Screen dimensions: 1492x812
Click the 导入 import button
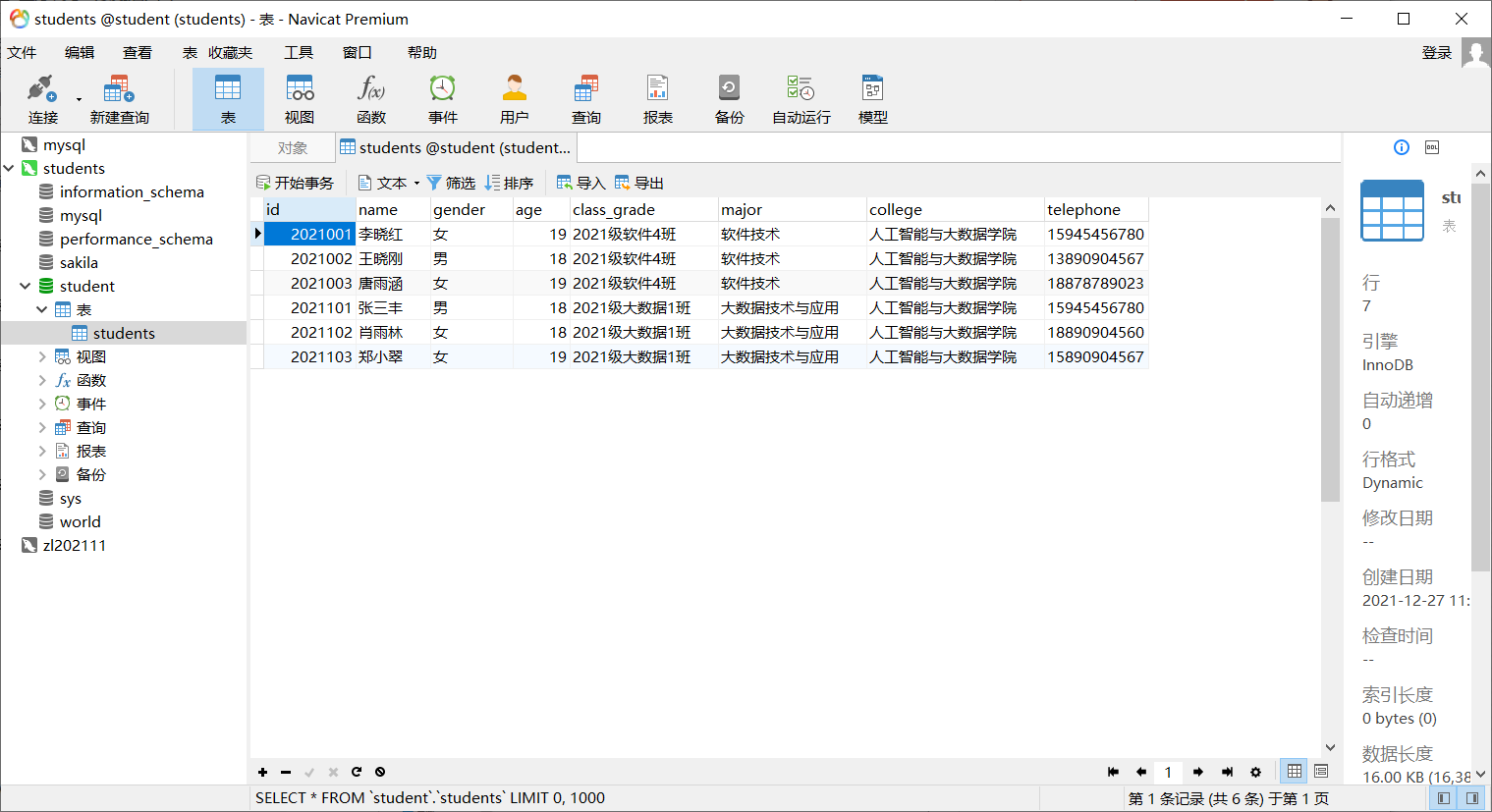[x=580, y=183]
